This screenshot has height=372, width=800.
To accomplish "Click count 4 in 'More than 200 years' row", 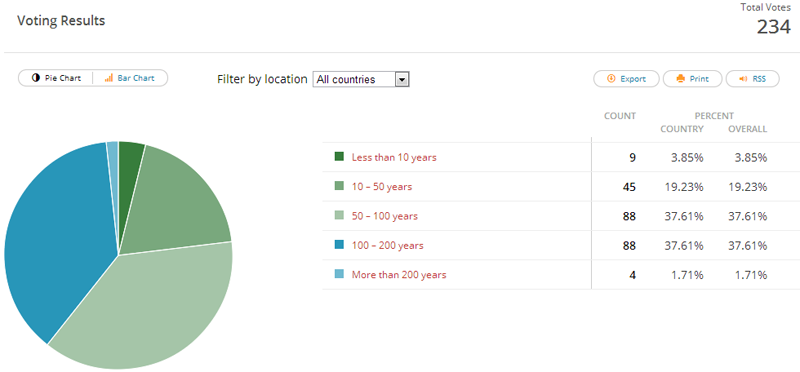I will (x=633, y=275).
